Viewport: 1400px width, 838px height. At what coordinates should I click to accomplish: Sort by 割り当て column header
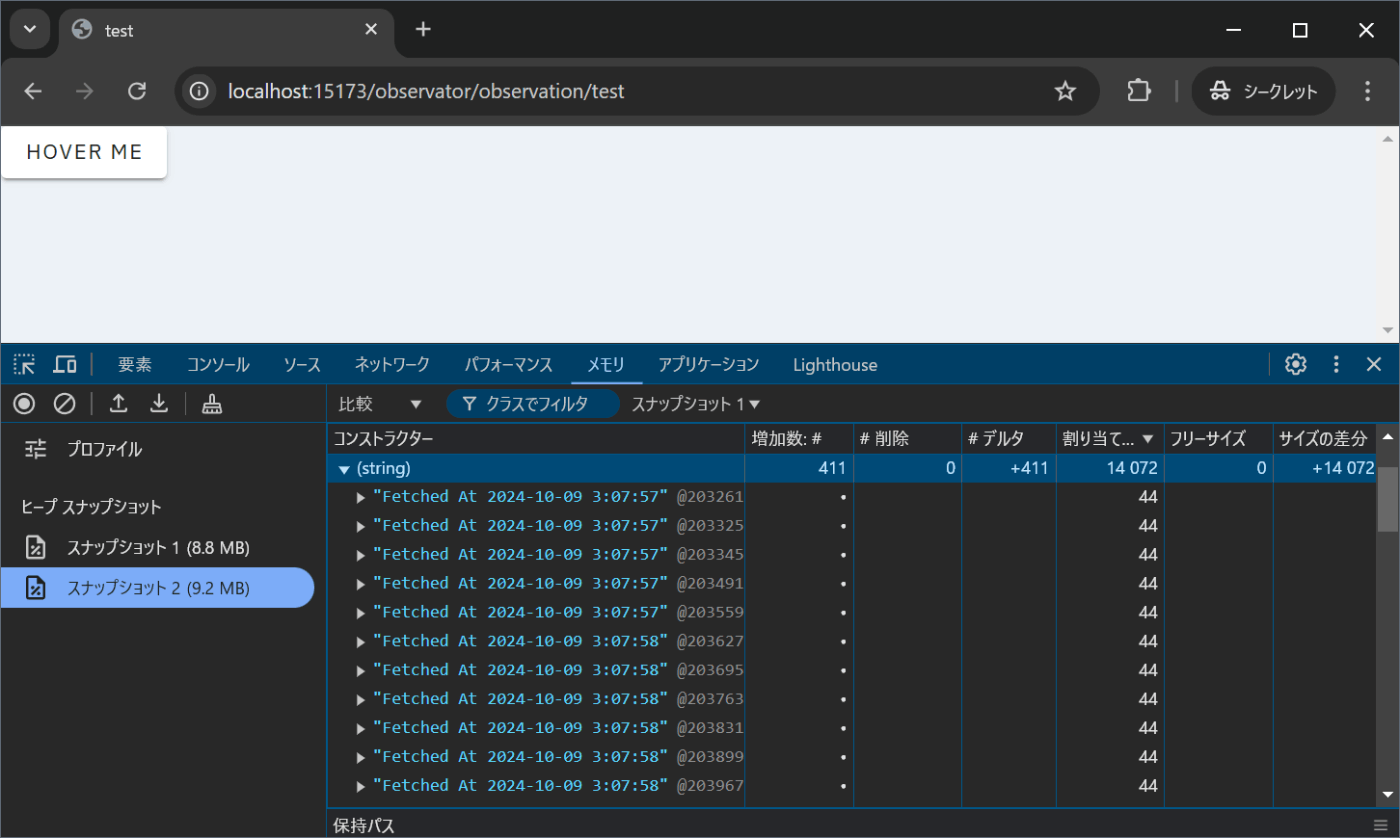[1110, 439]
